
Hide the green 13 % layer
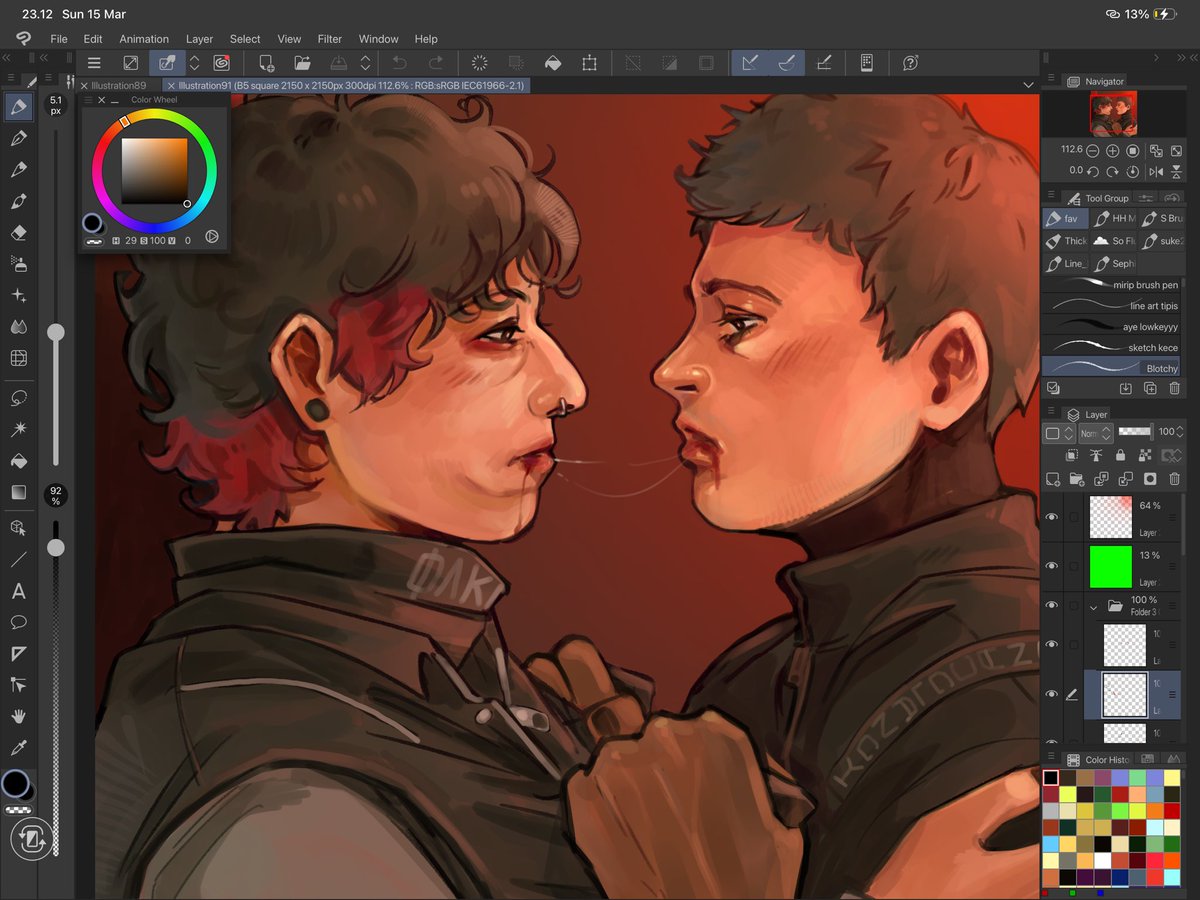pyautogui.click(x=1052, y=566)
